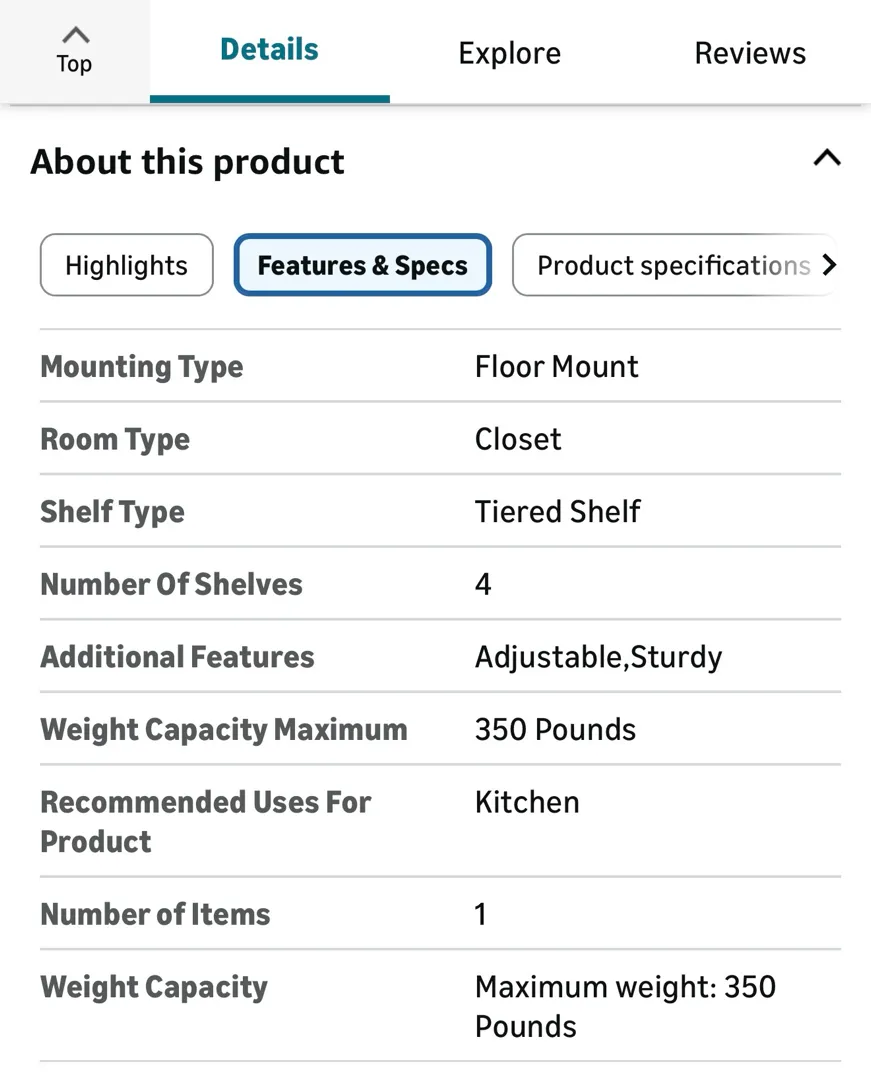Go to the Reviews tab
The height and width of the screenshot is (1080, 871).
pos(750,53)
